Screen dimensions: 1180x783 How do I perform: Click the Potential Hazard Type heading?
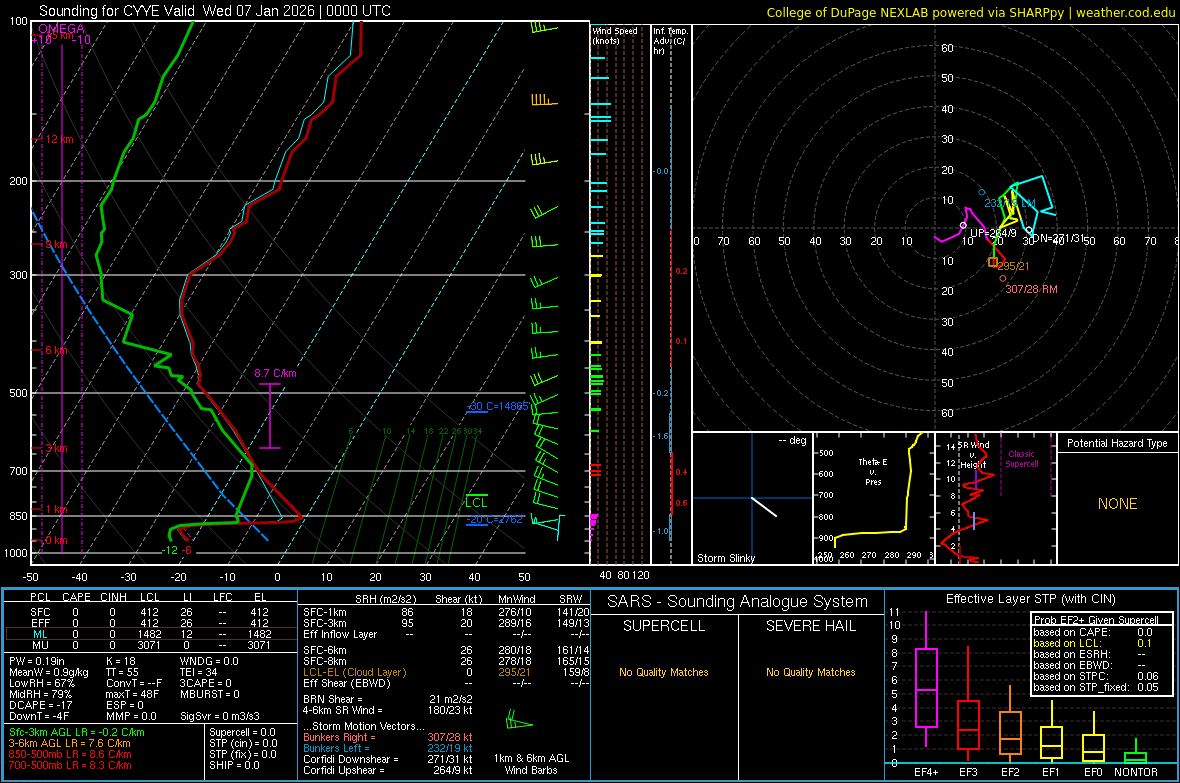point(1117,443)
